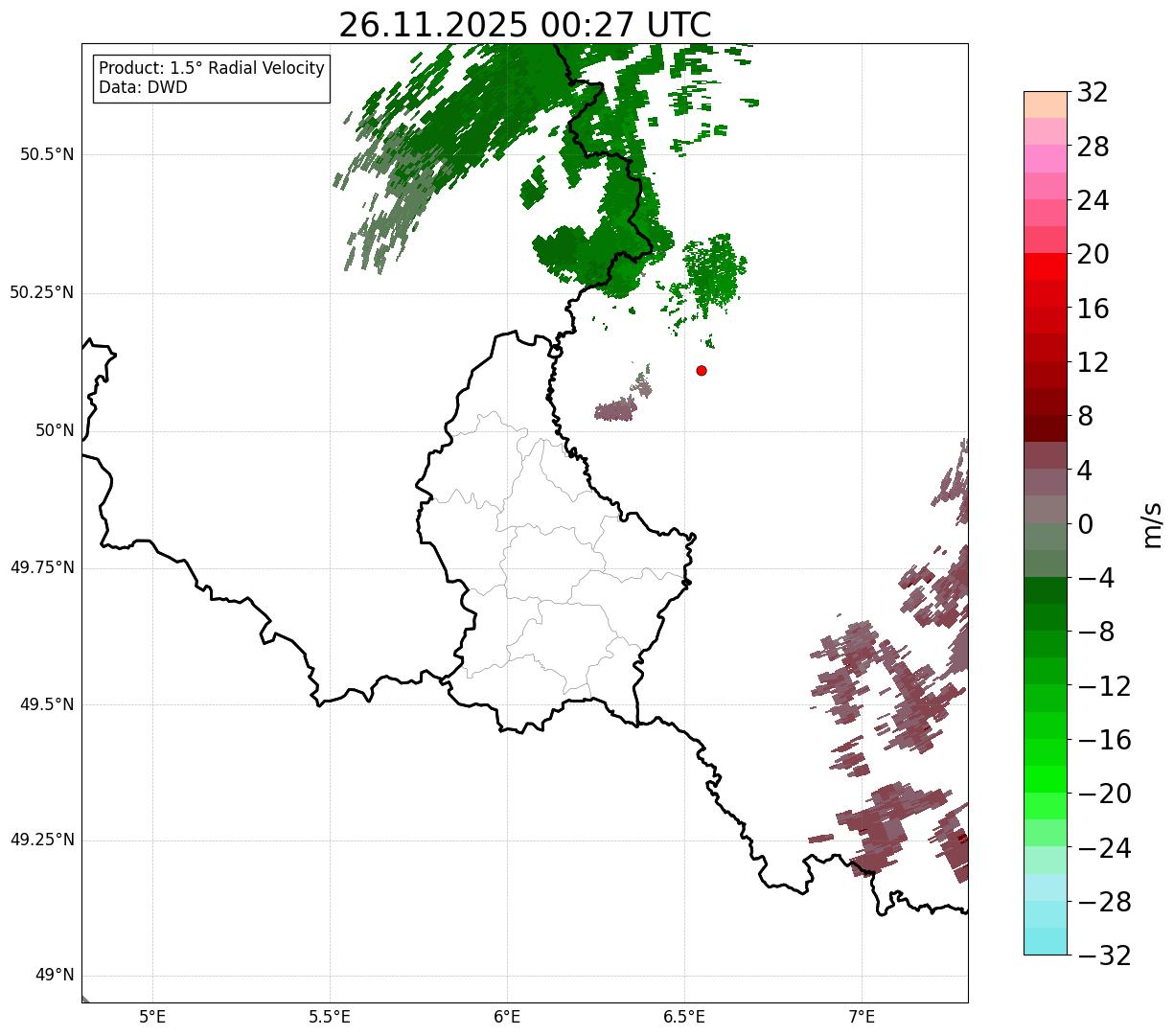Click the colorbar value −20
This screenshot has height=1036, width=1174.
click(1104, 794)
